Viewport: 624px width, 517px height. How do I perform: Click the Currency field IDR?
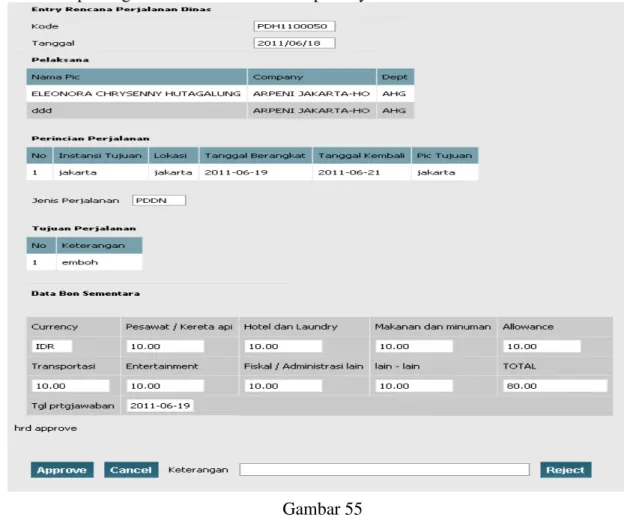[52, 346]
